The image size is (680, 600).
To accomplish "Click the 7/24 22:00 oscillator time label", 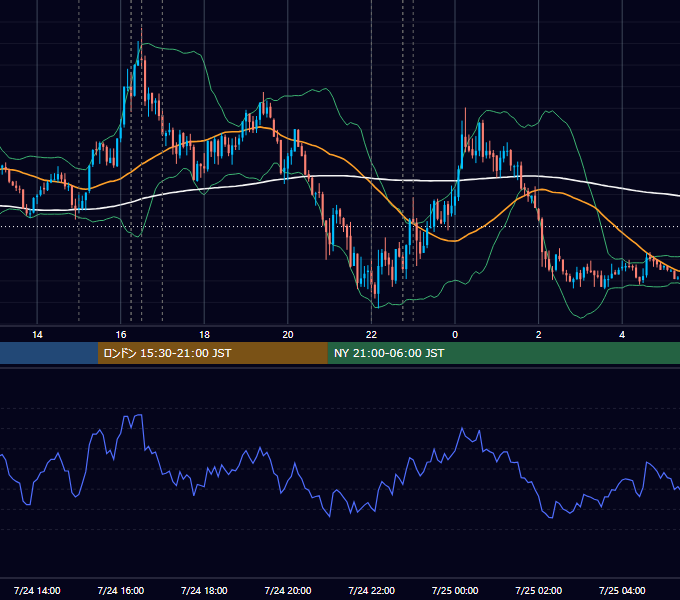I will 372,590.
